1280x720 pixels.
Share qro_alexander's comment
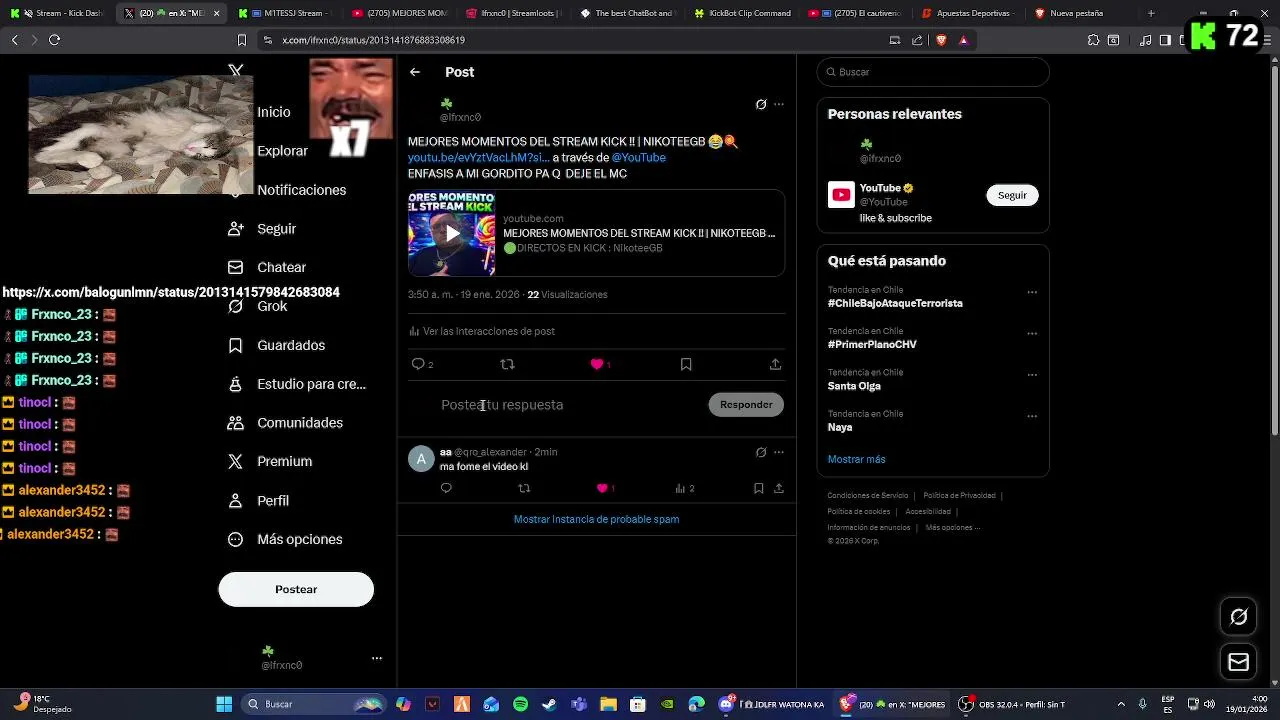pos(778,488)
